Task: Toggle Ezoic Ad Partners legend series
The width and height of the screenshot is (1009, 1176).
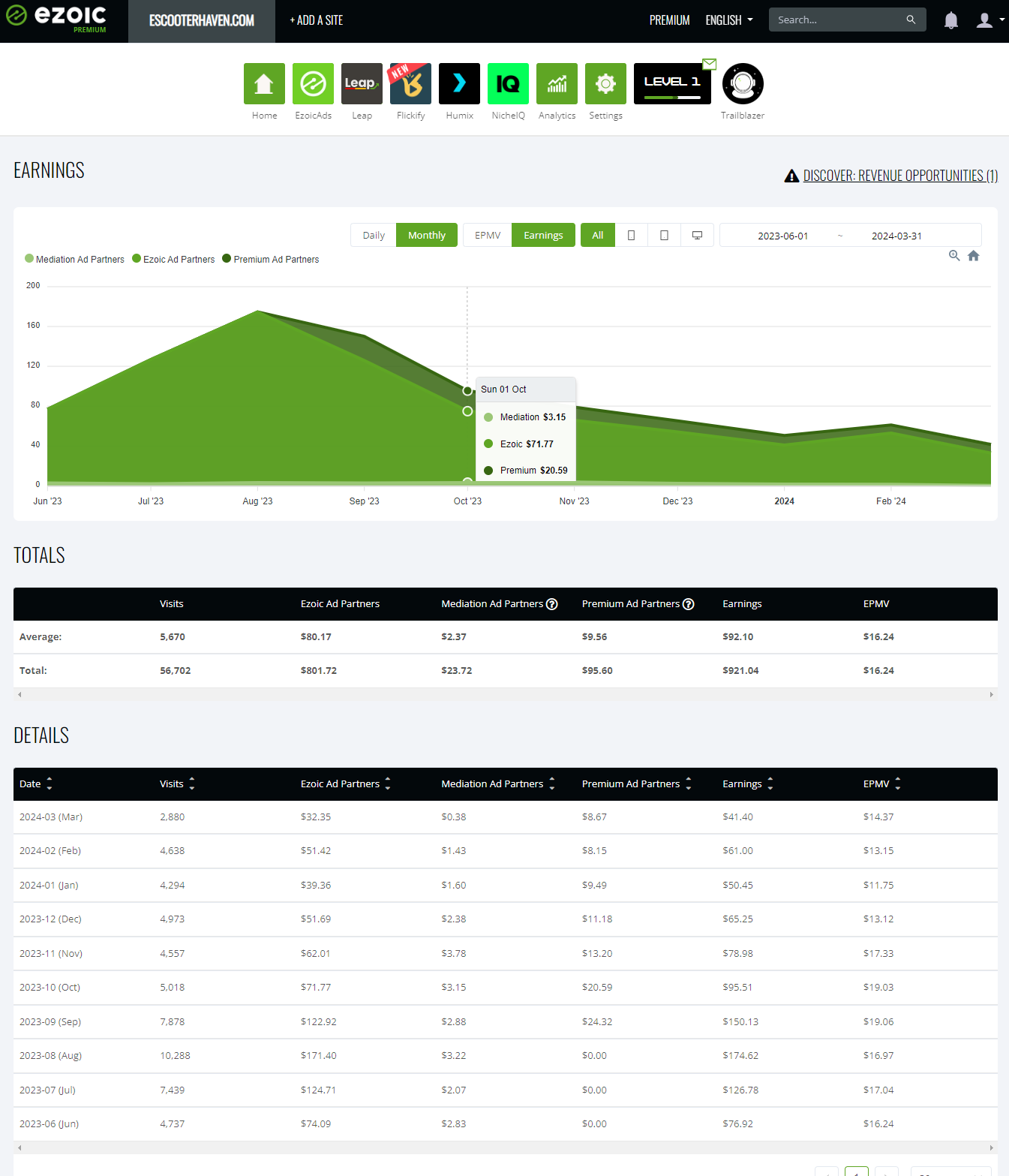Action: coord(173,259)
